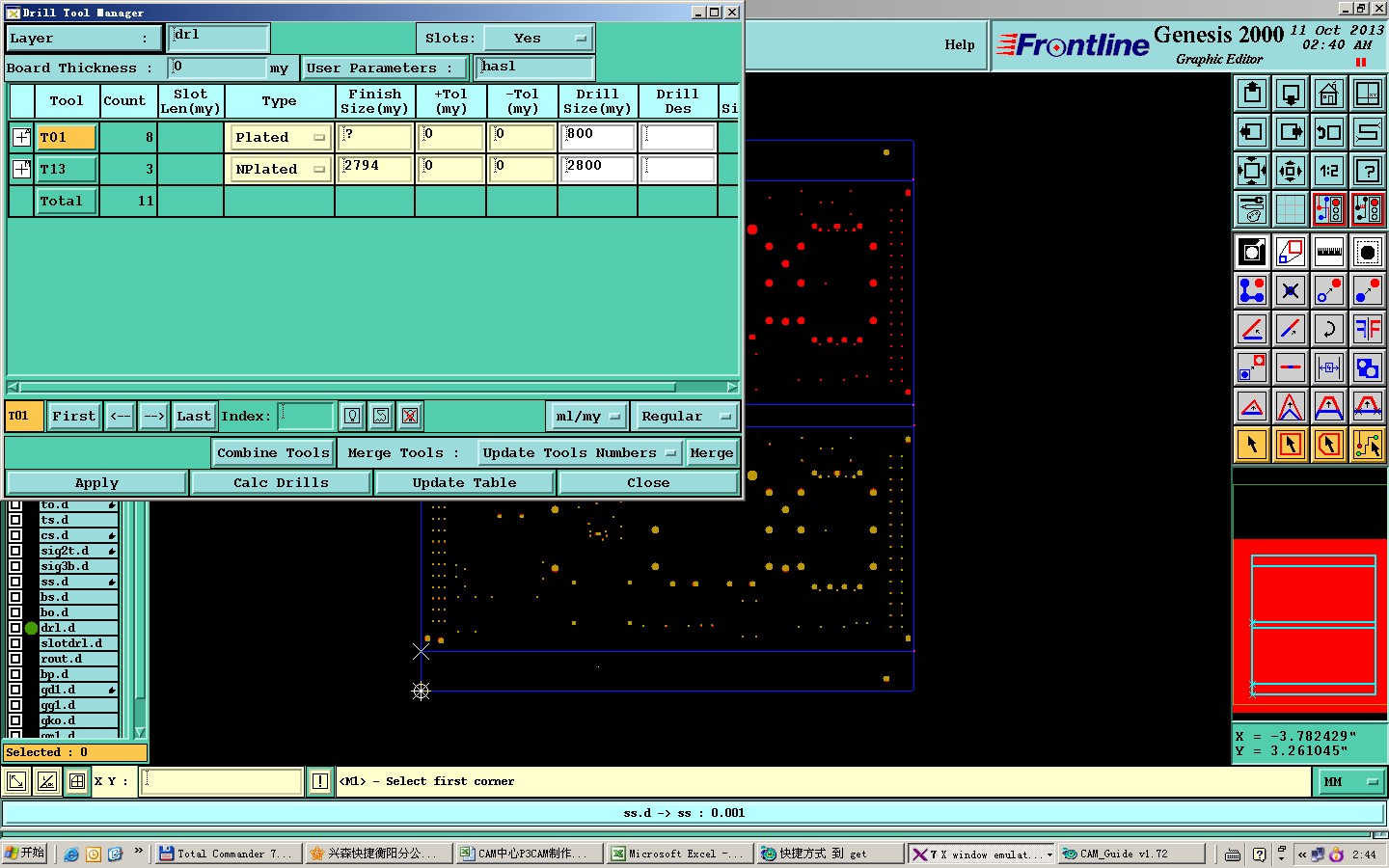Select the overlapping blue shapes icon

pos(1367,367)
